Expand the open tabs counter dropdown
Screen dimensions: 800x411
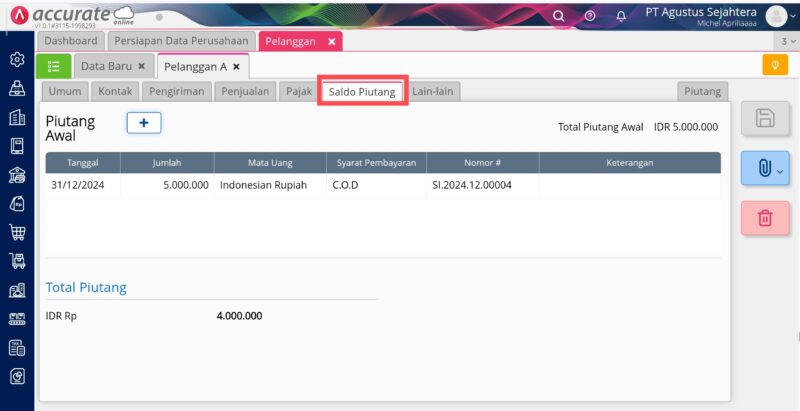coord(788,41)
